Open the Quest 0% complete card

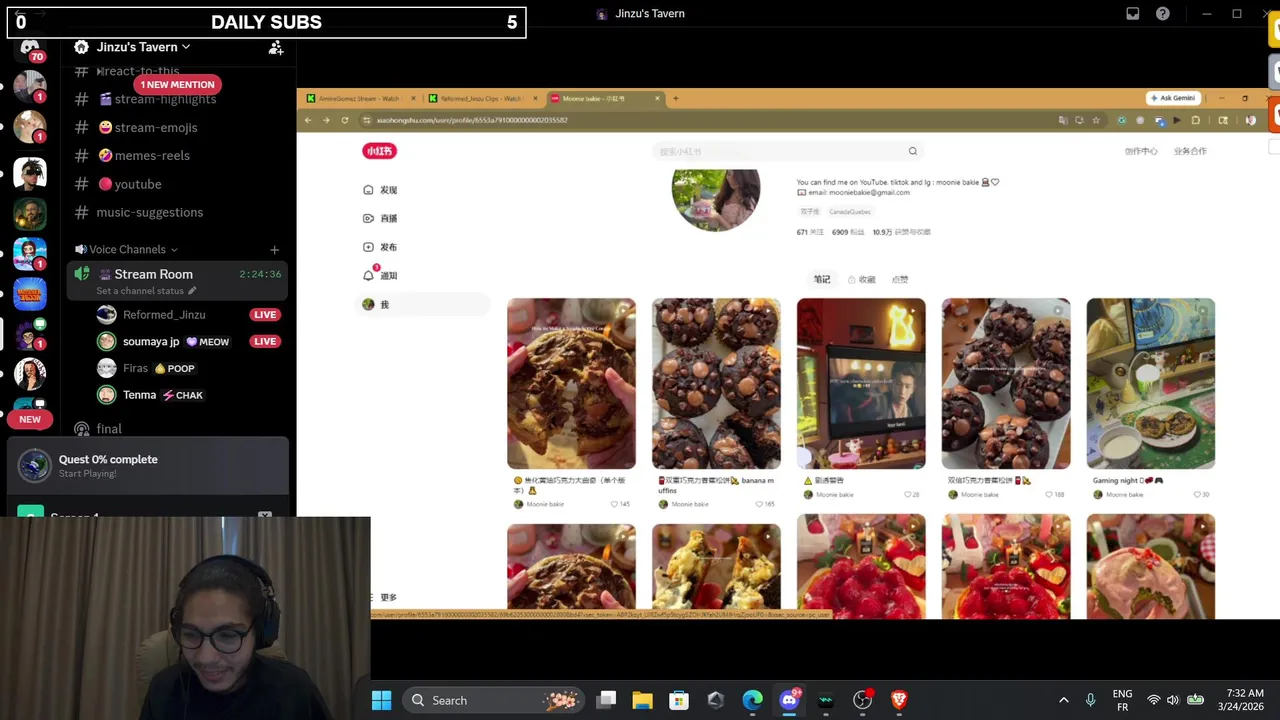[148, 466]
